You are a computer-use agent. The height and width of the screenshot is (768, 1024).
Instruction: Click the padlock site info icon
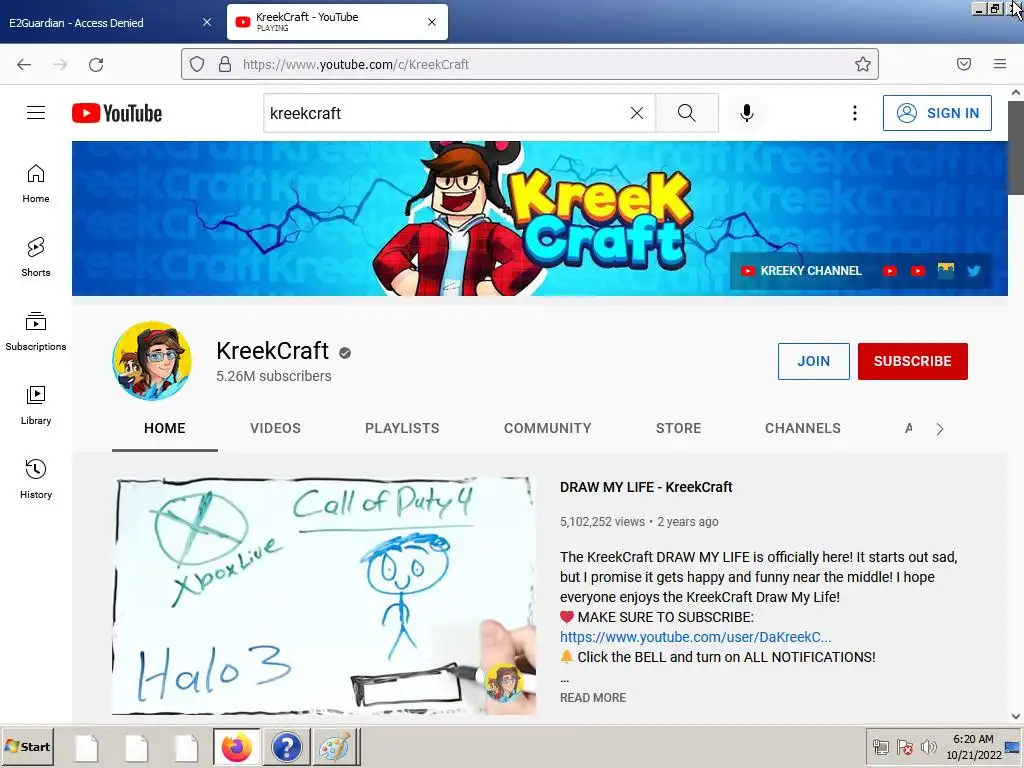click(225, 64)
